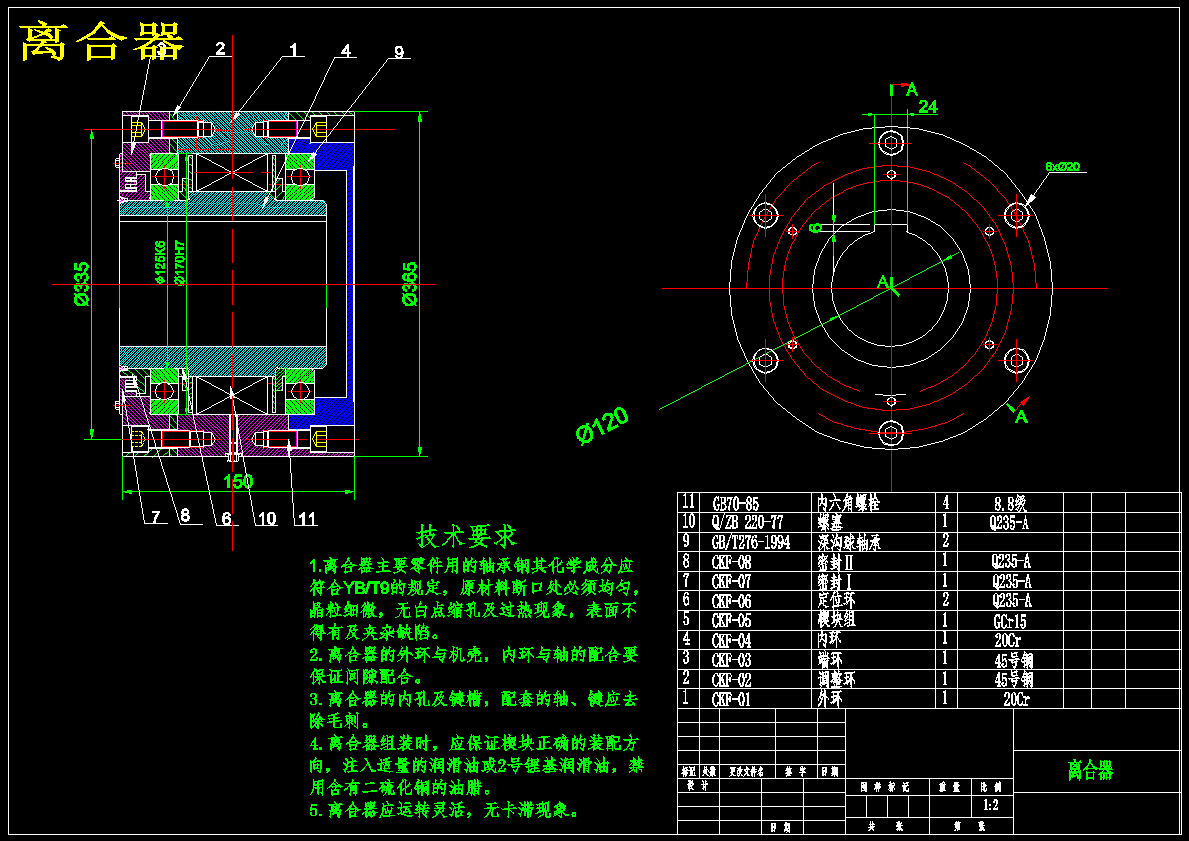Viewport: 1189px width, 841px height.
Task: Select the Q/ZB 220-77 code cell
Action: 748,522
